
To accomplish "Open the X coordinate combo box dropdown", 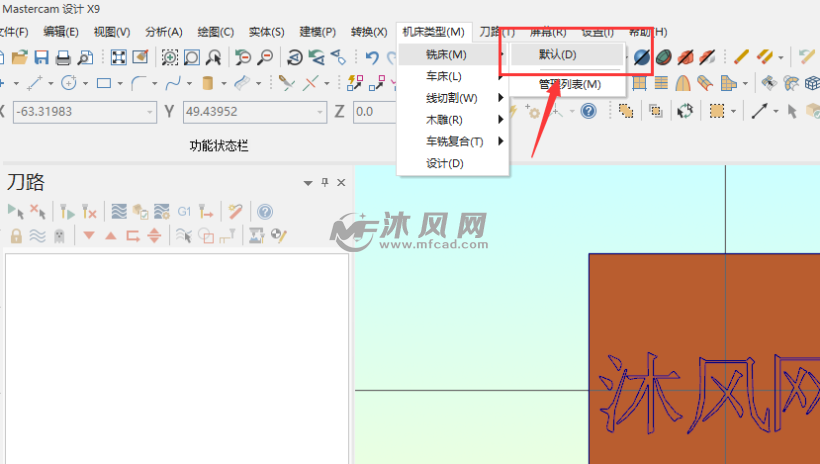I will pyautogui.click(x=150, y=112).
